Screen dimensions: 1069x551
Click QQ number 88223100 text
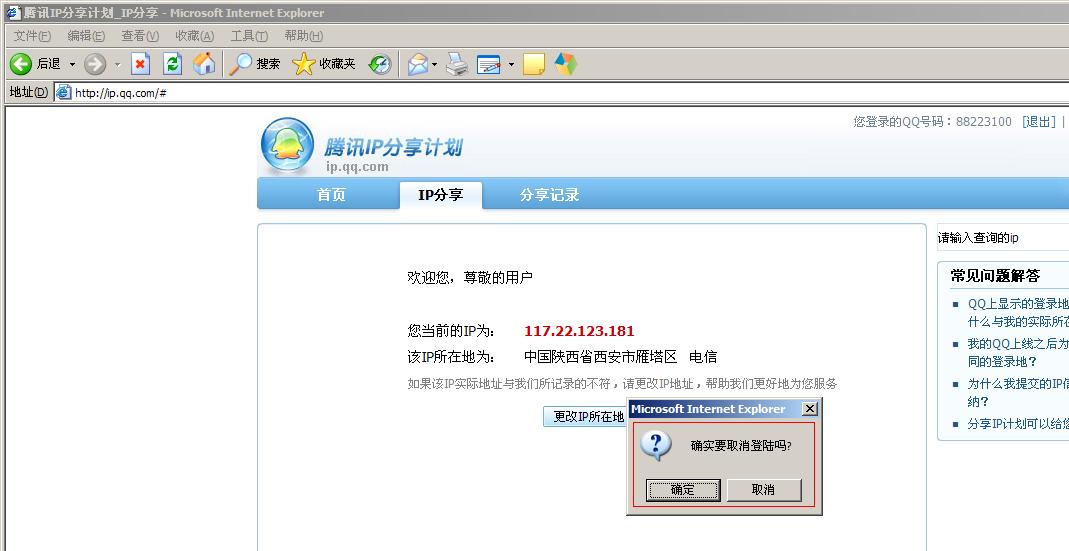[x=984, y=121]
